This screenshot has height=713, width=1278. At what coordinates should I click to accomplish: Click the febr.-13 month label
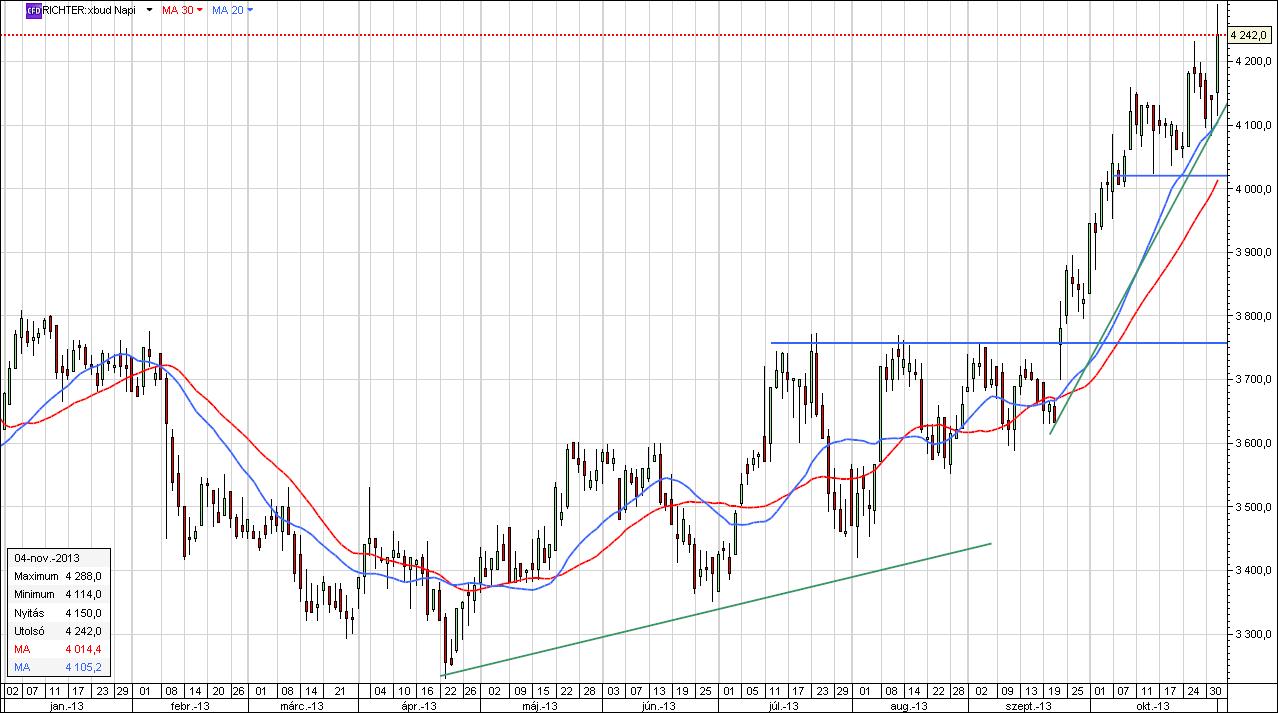[190, 706]
